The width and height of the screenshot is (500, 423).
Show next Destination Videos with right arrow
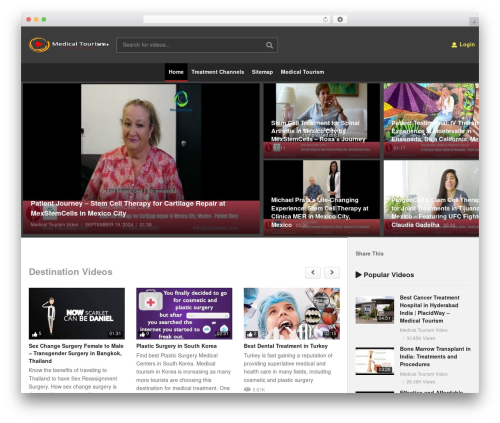[332, 272]
